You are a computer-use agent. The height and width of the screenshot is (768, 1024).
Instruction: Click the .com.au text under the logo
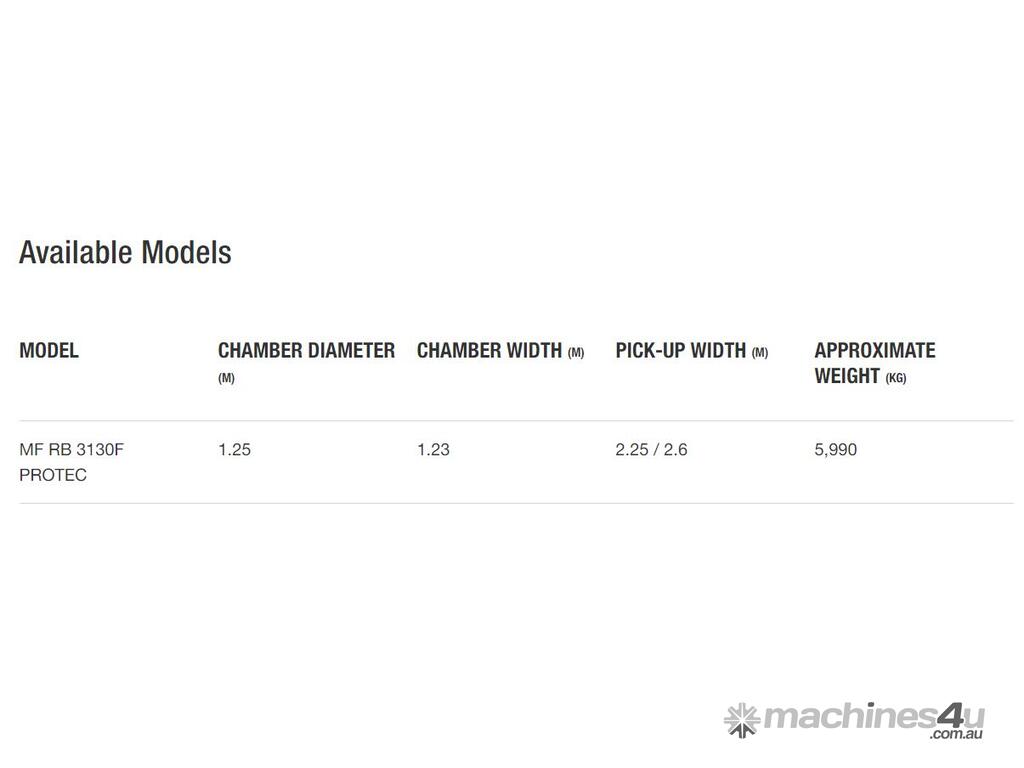point(956,735)
